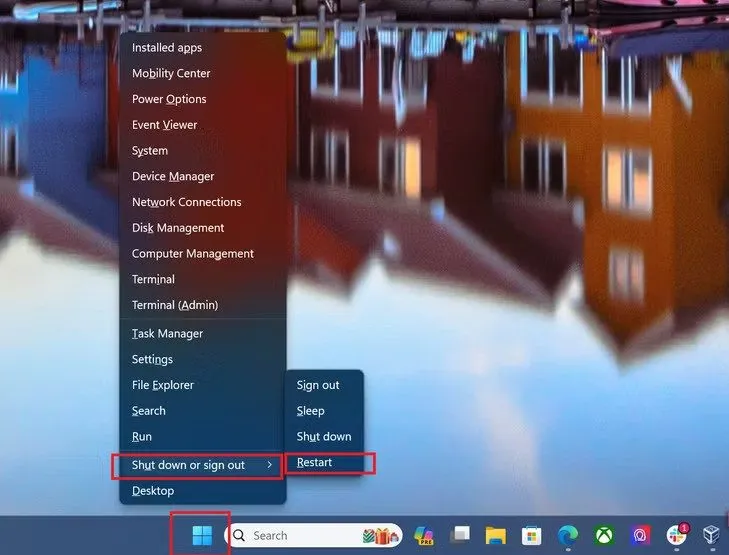
Task: Open VirtualBox cube icon on the taskbar
Action: 711,535
